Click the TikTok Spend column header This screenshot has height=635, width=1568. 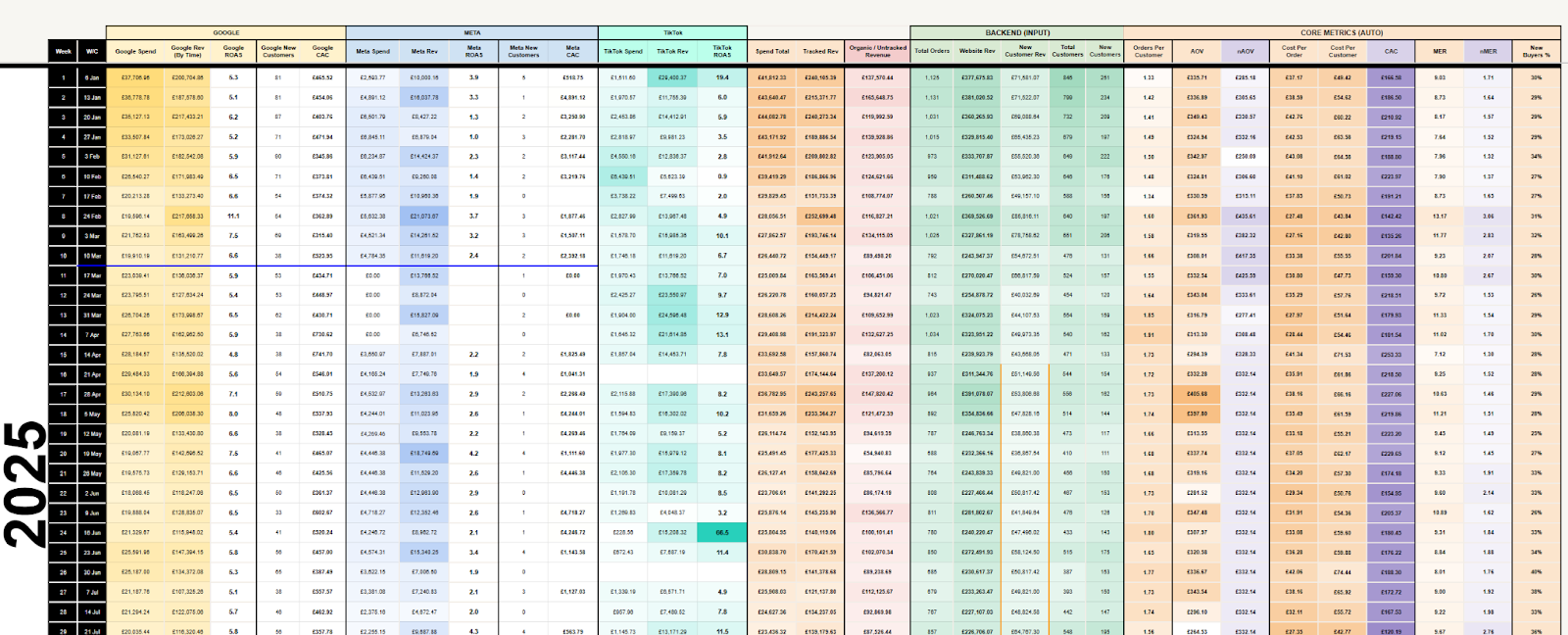pos(623,51)
